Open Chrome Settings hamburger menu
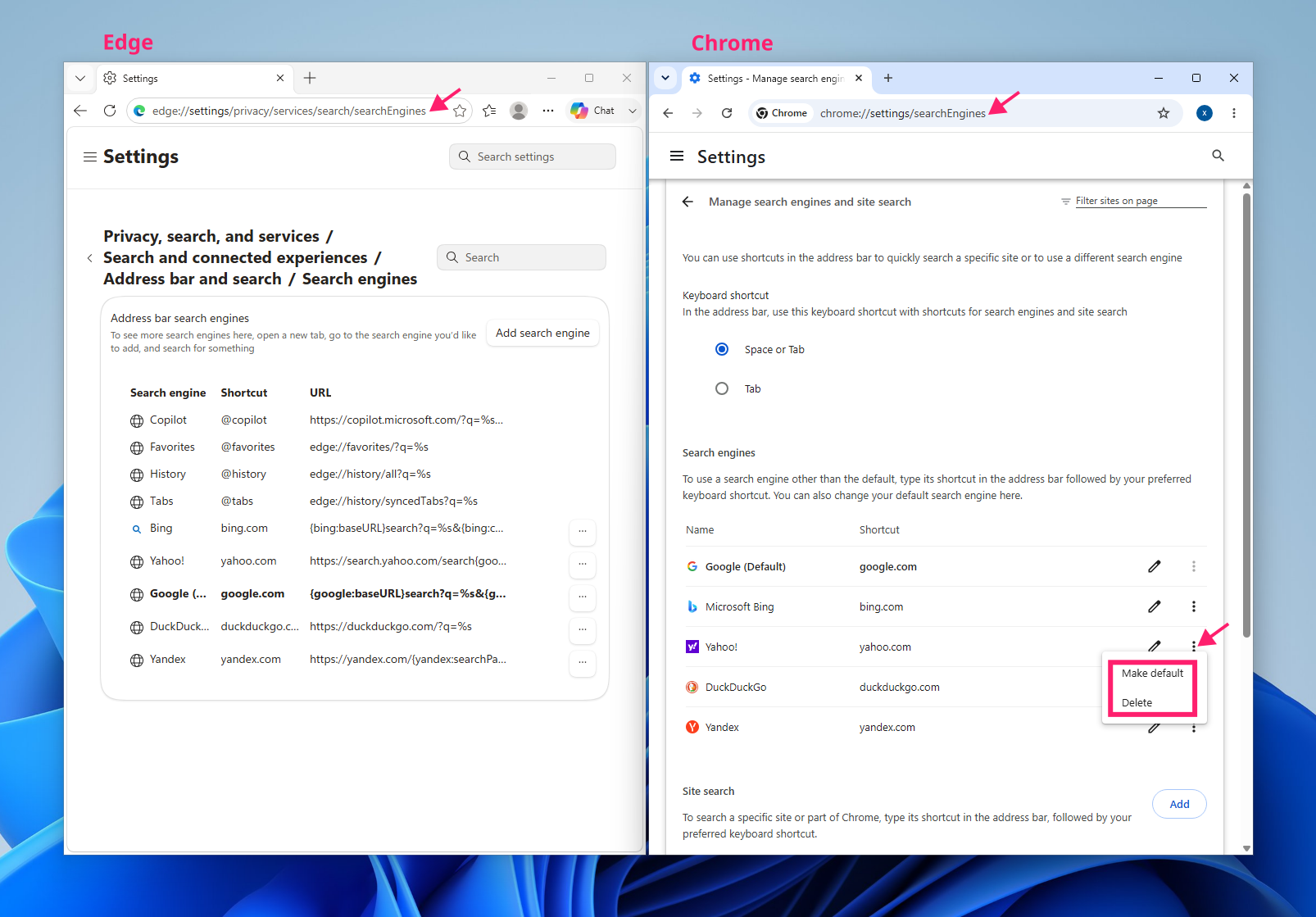The height and width of the screenshot is (917, 1316). 677,156
